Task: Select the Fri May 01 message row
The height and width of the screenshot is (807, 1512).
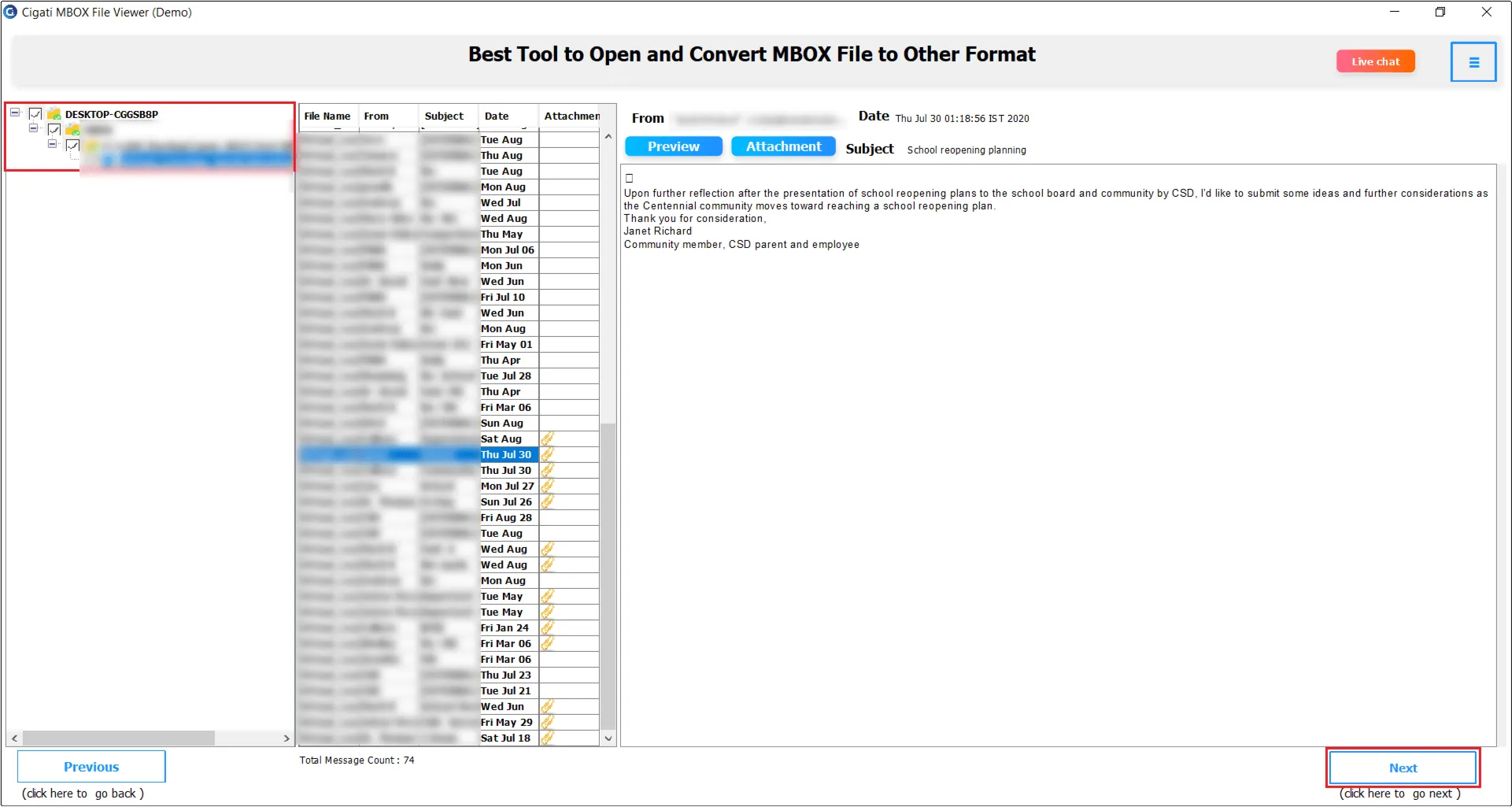Action: (449, 344)
